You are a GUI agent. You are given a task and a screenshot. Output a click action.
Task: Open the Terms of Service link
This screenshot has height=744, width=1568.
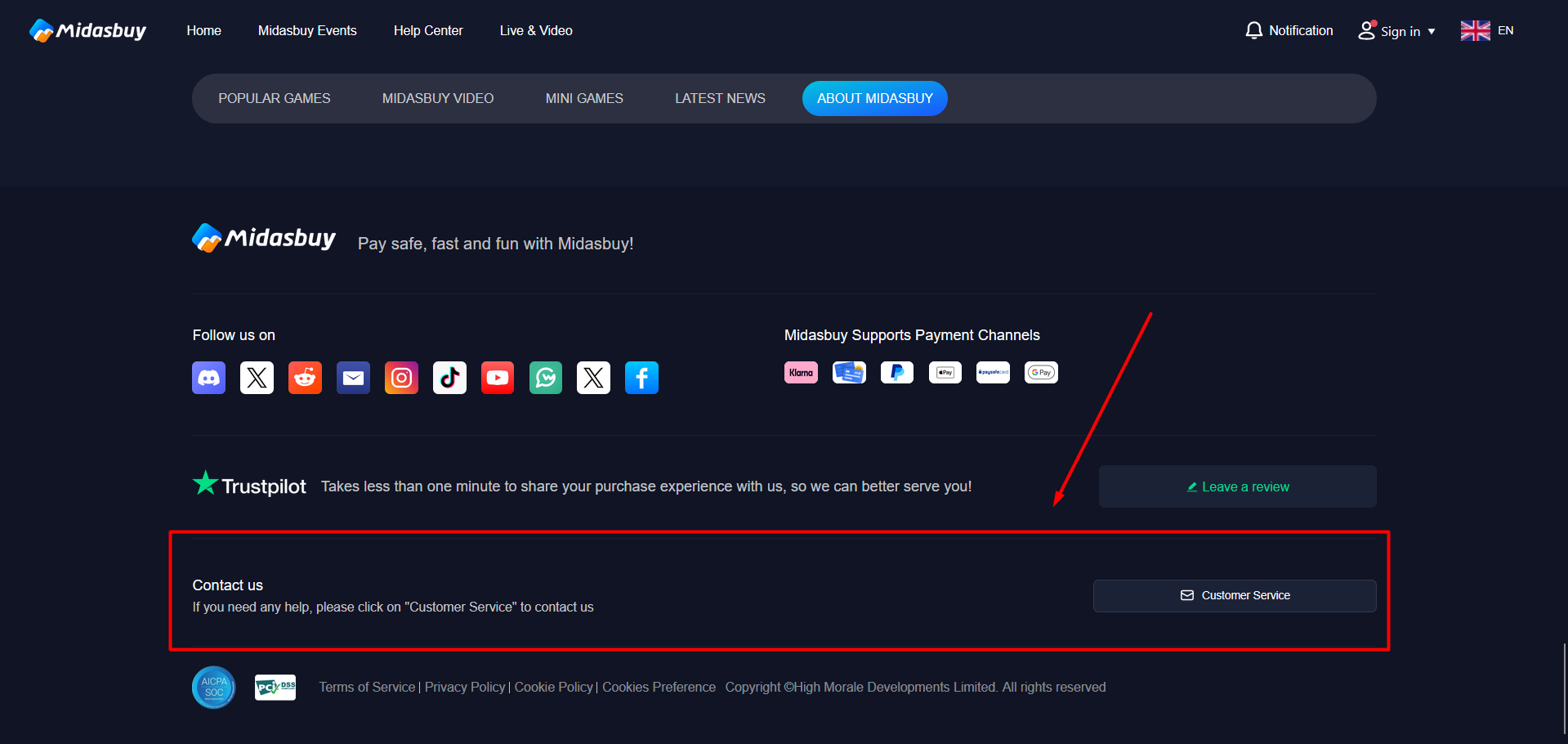pos(367,688)
